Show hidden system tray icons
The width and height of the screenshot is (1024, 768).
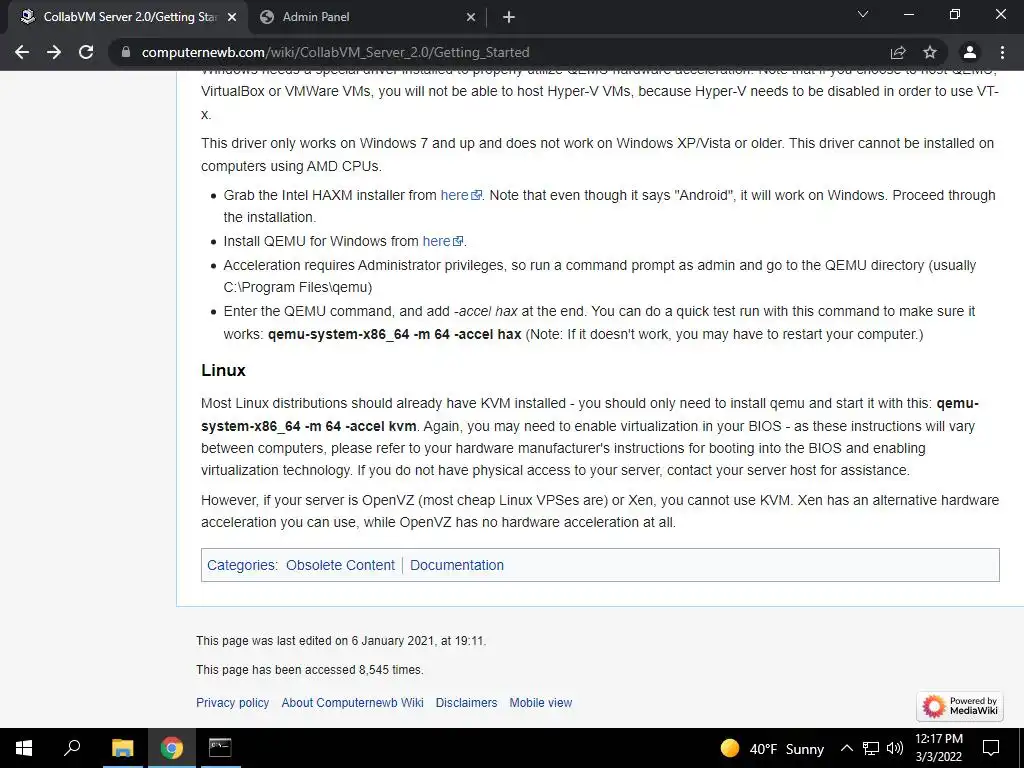846,748
